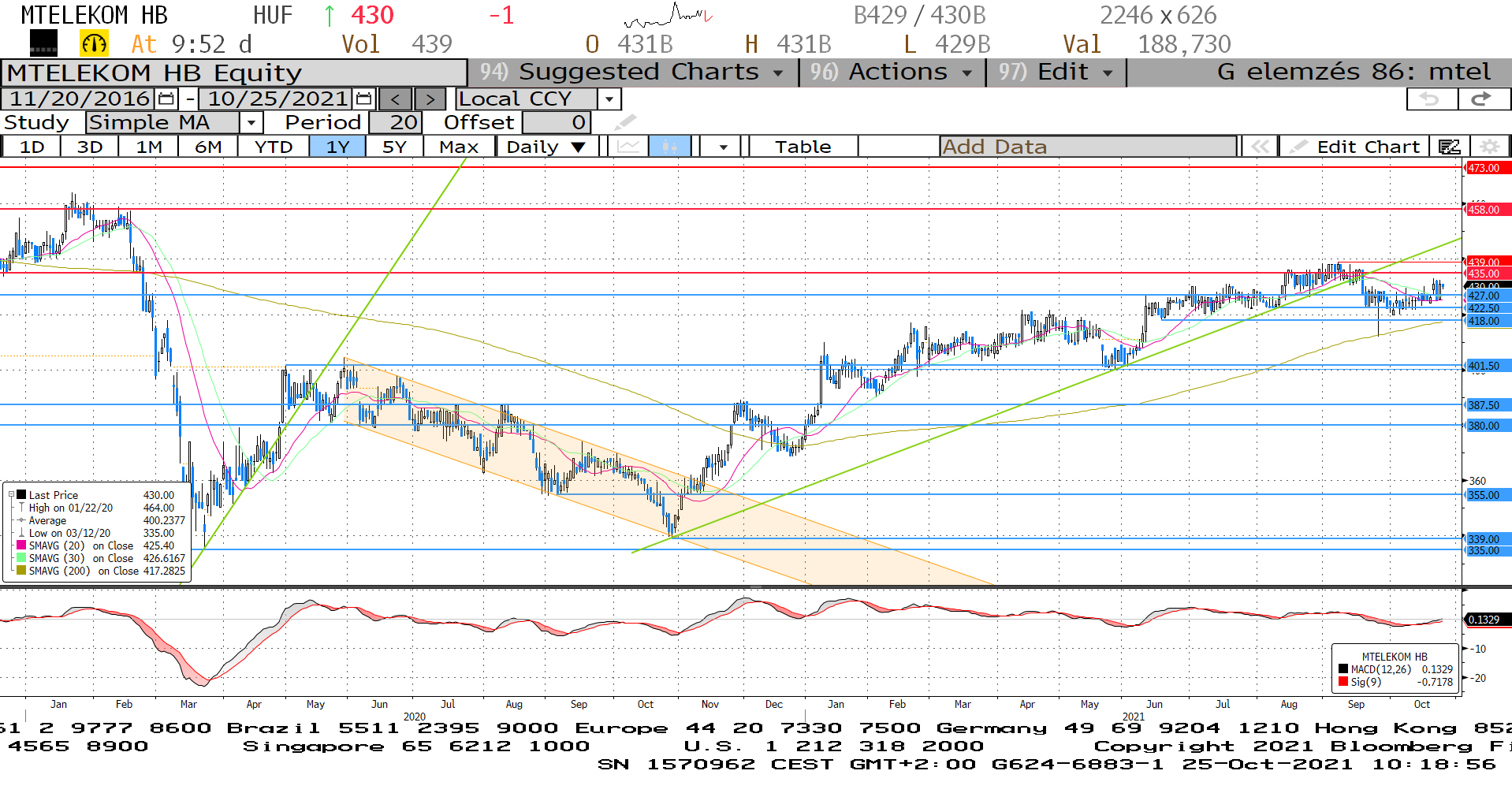Select the 1M time range
1512x808 pixels.
[149, 147]
